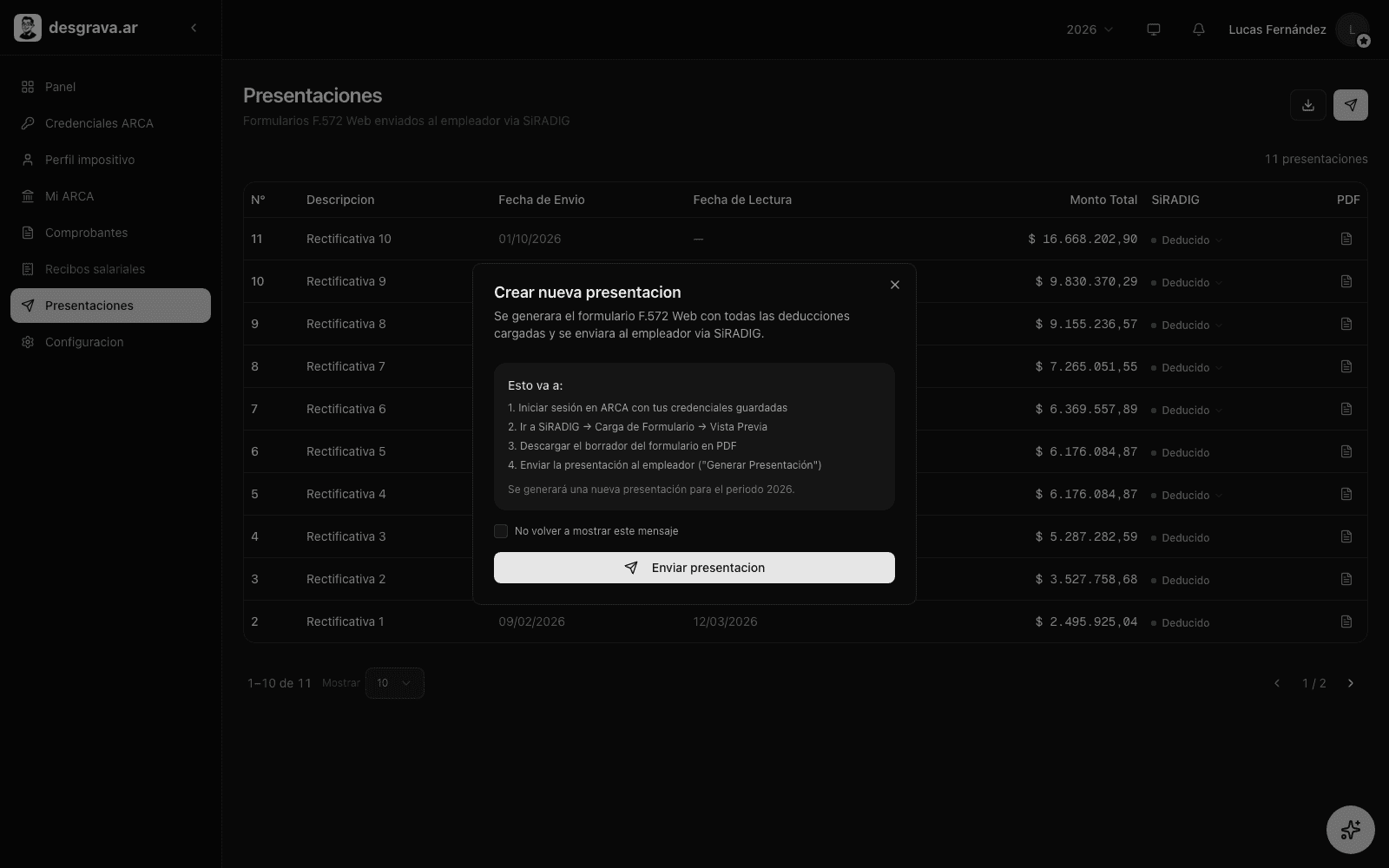The image size is (1389, 868).
Task: Click the monitor display icon
Action: pyautogui.click(x=1154, y=30)
